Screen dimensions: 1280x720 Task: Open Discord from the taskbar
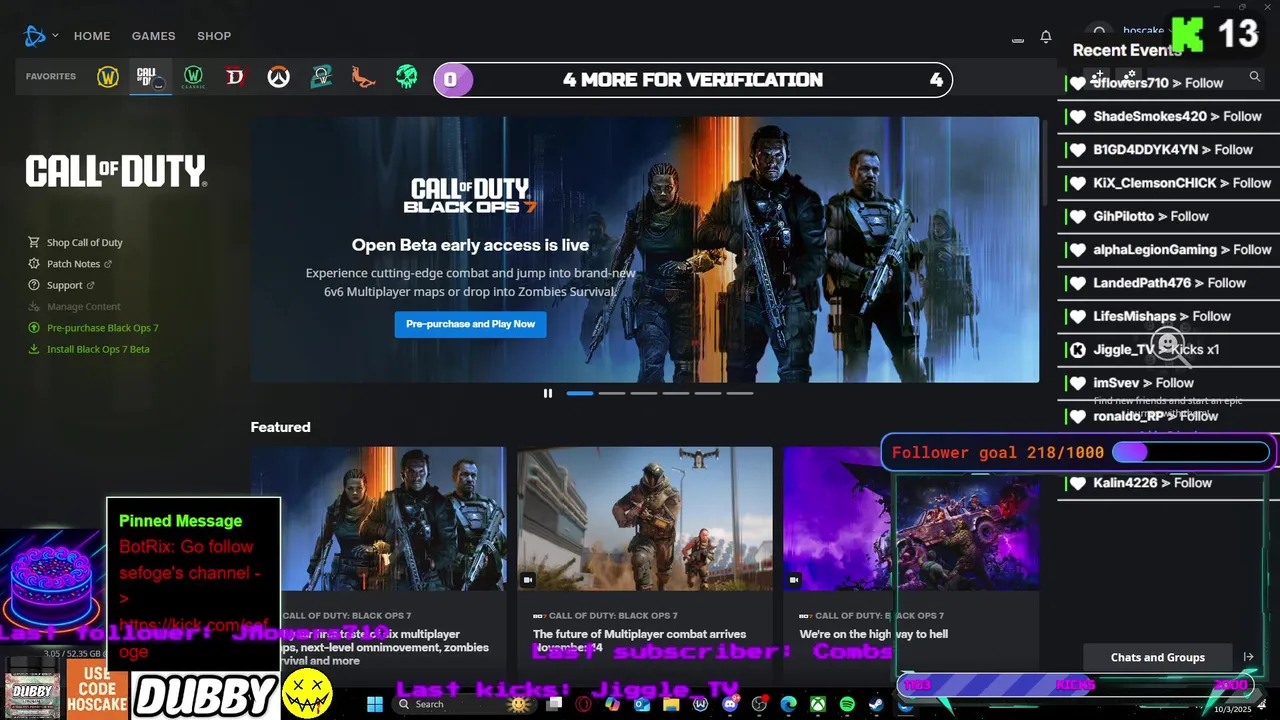[730, 704]
